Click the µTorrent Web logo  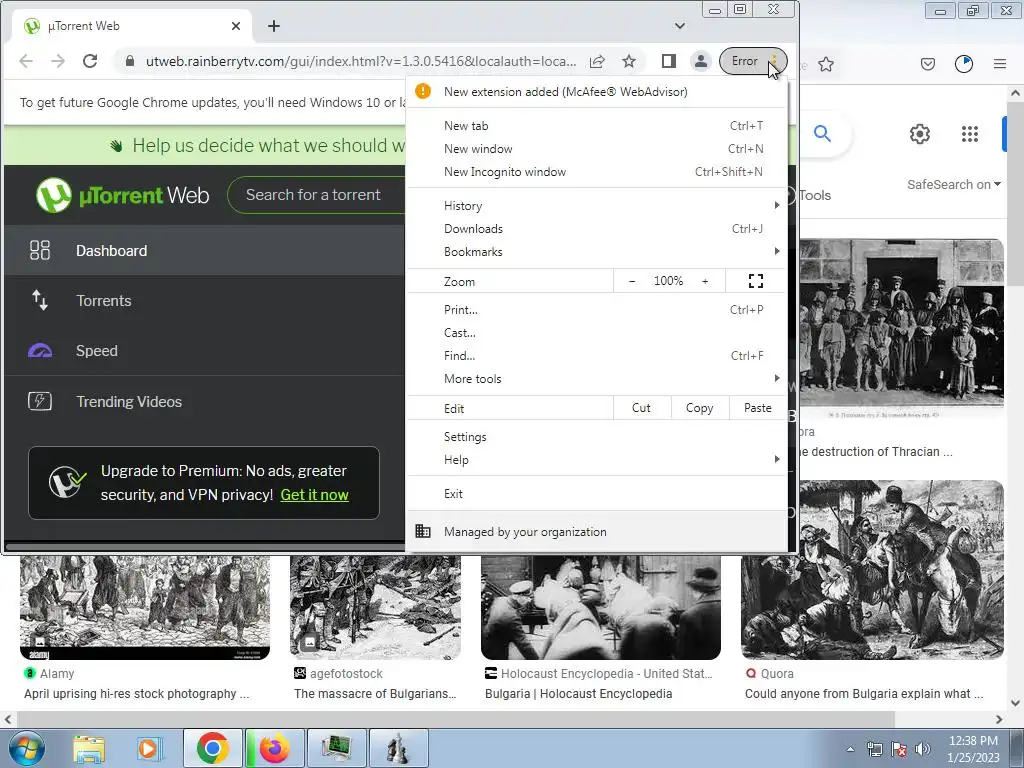tap(122, 195)
